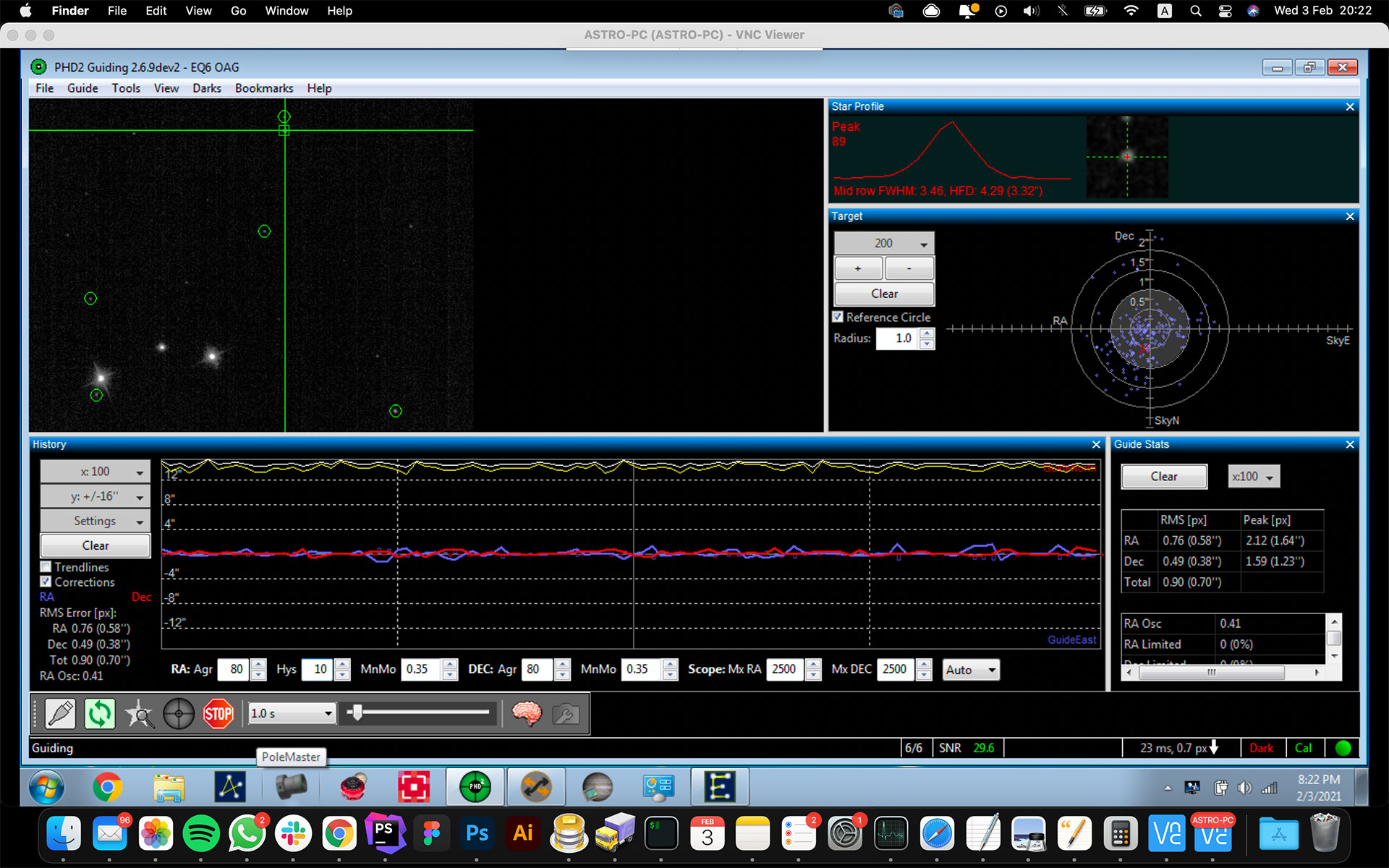Open the exposure time 1.0 s dropdown
The width and height of the screenshot is (1389, 868).
[x=291, y=713]
